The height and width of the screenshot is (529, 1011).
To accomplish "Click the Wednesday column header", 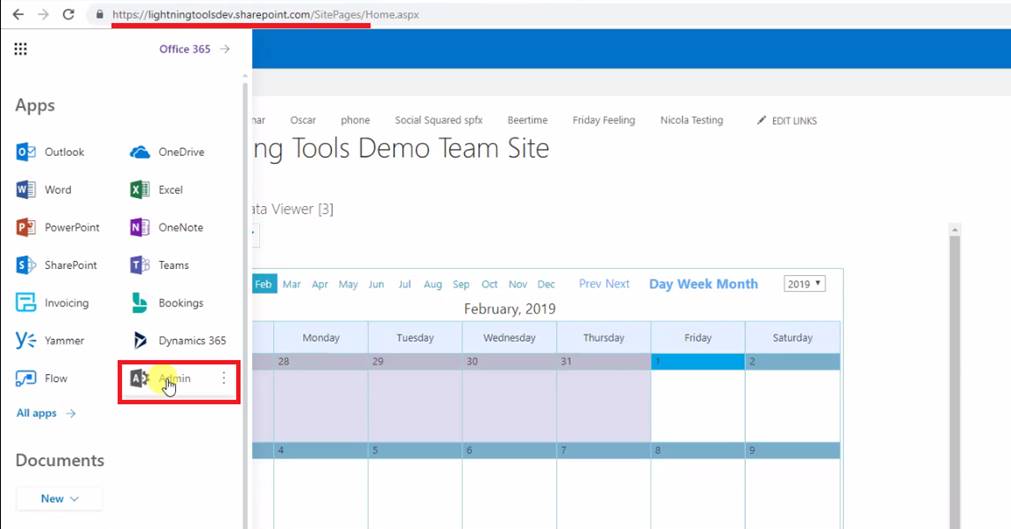I will [x=509, y=337].
